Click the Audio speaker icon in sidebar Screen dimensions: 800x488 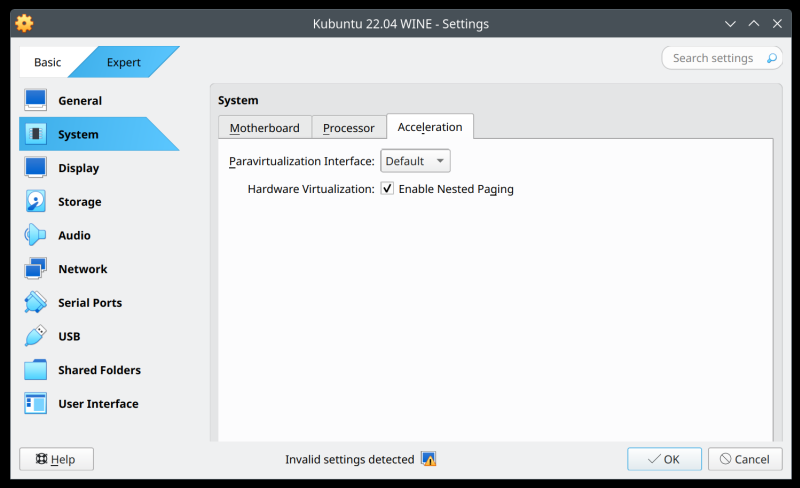tap(35, 235)
